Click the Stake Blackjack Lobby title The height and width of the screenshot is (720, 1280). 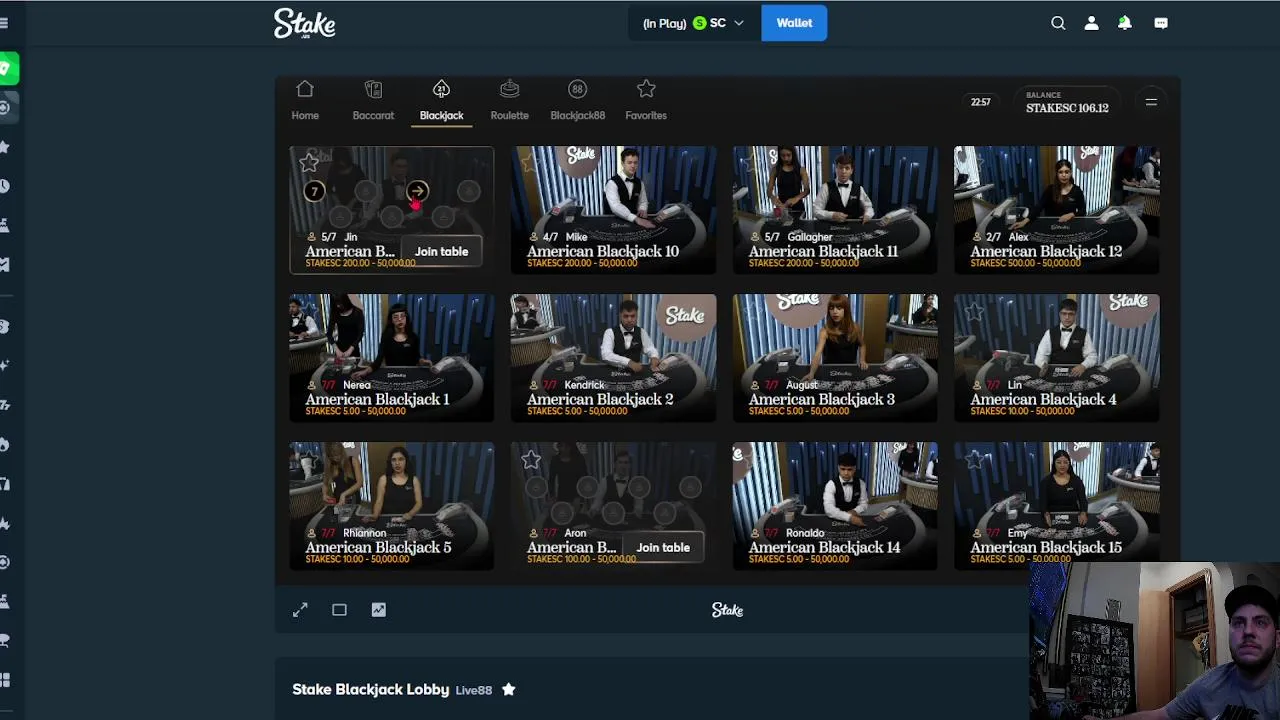(371, 689)
